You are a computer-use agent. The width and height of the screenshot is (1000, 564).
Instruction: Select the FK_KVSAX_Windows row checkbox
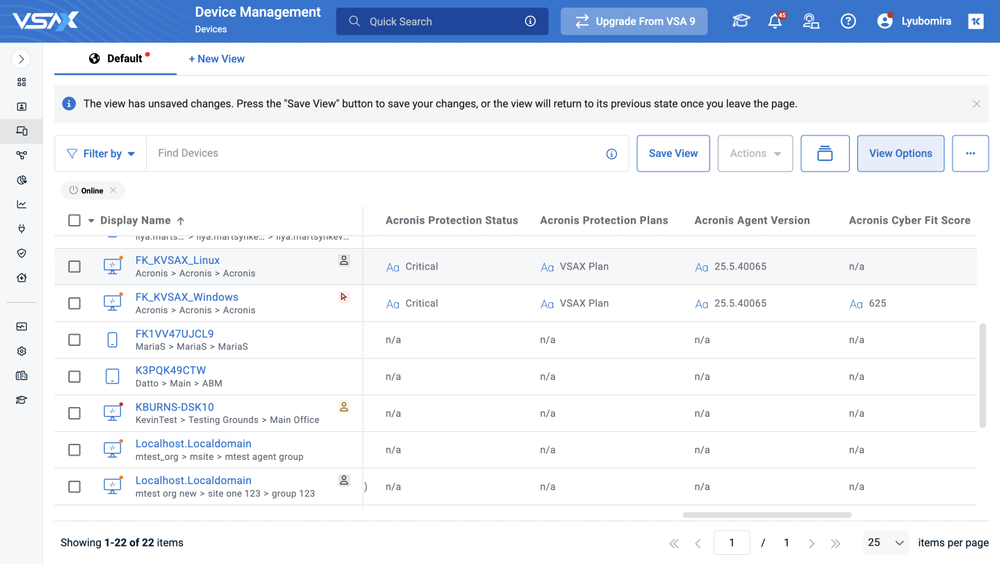(x=74, y=303)
